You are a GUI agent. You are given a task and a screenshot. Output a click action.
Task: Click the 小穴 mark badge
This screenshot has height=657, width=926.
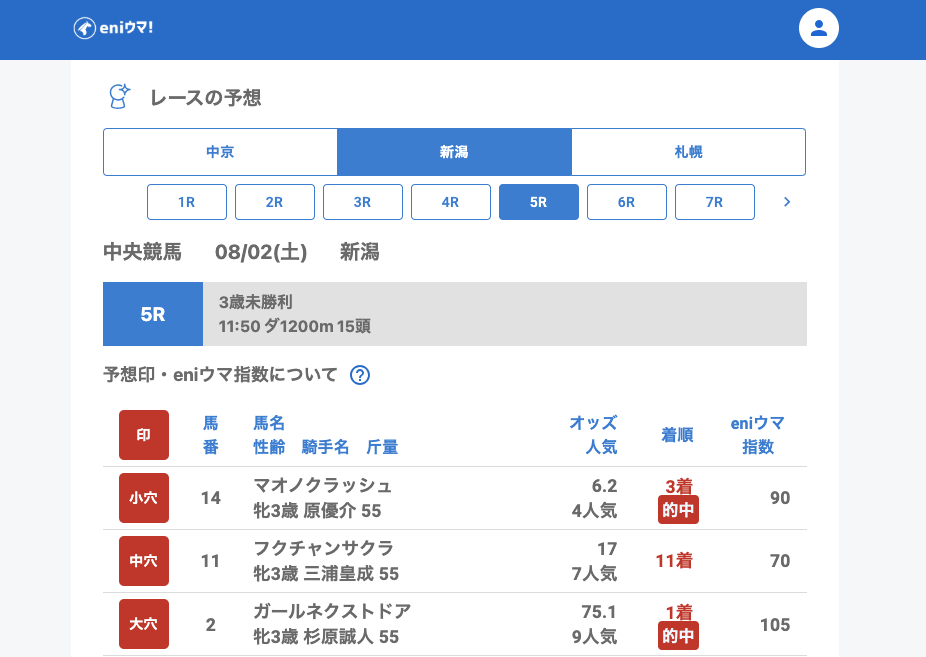[x=144, y=498]
